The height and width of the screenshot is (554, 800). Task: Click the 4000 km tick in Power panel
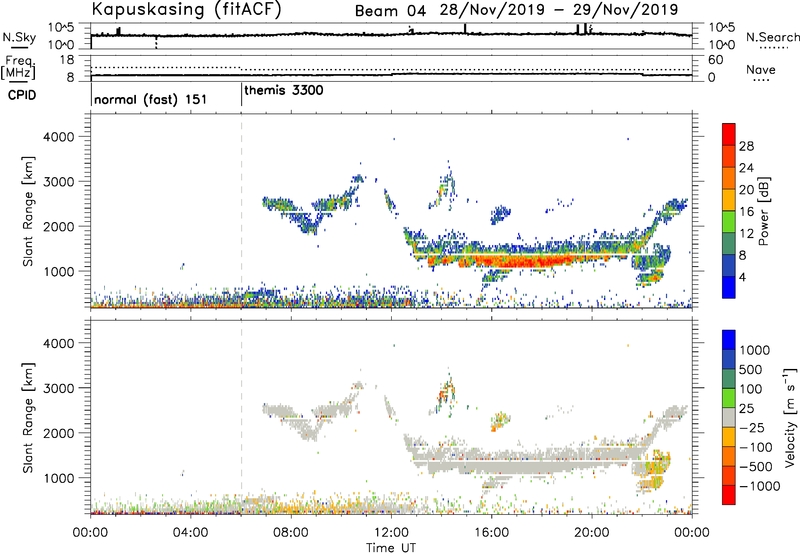point(59,137)
